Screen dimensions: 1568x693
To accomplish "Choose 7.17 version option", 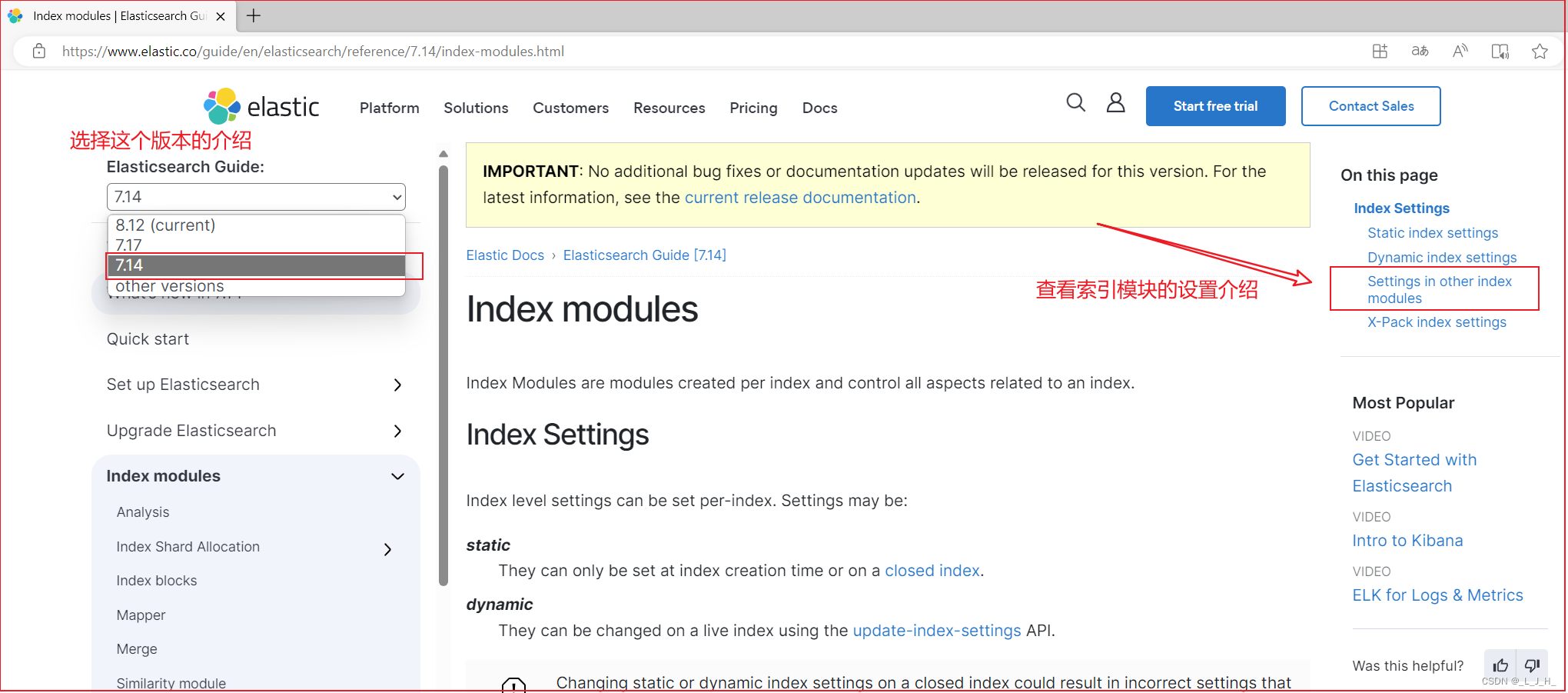I will click(256, 245).
